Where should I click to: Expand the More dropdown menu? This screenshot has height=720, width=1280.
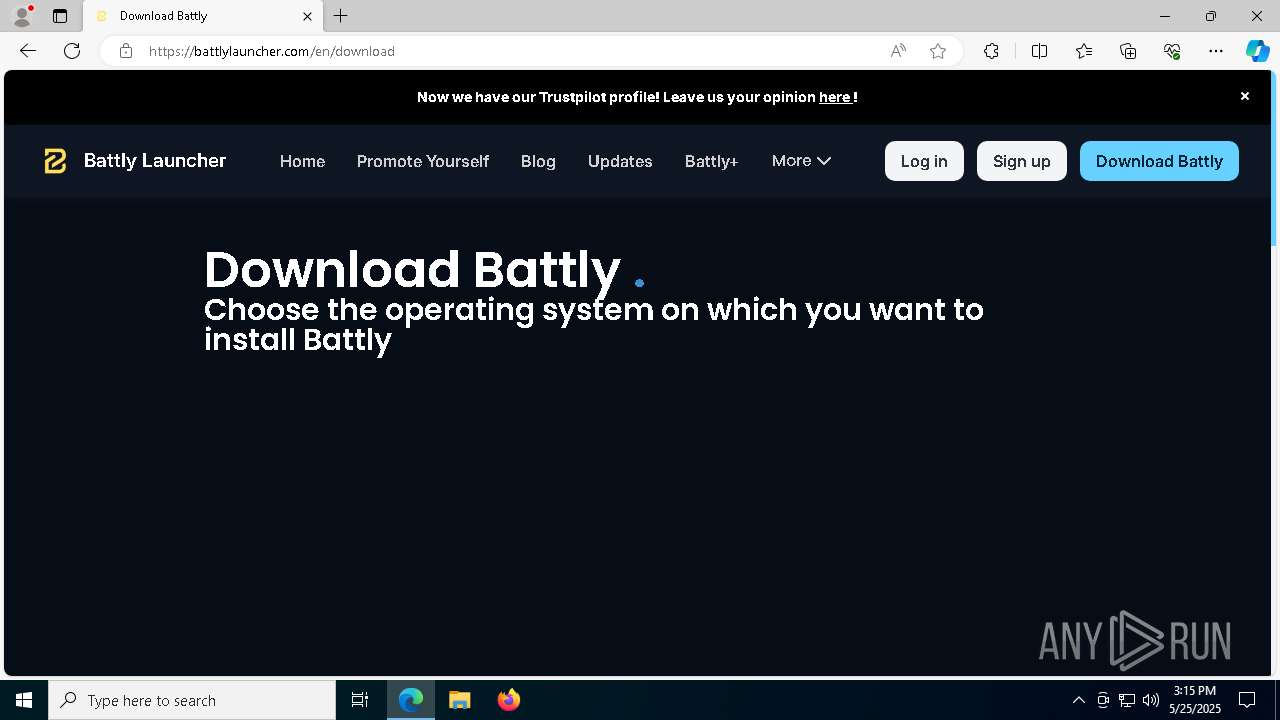pos(801,161)
